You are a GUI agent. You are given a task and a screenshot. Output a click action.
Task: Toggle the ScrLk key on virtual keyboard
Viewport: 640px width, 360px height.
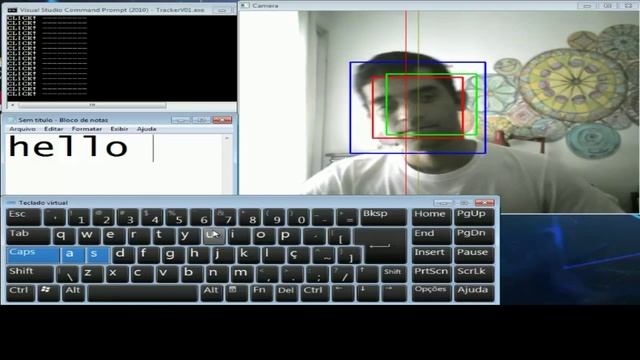coord(474,274)
